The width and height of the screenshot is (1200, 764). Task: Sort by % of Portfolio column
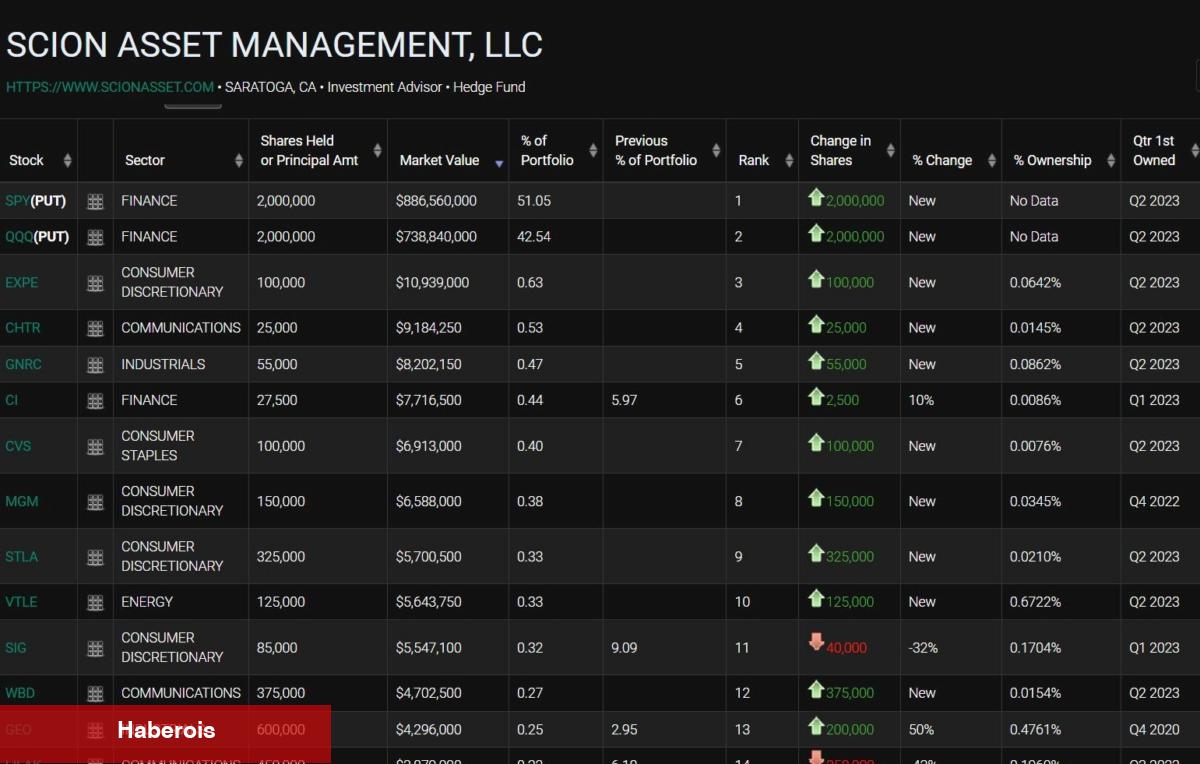click(x=593, y=151)
